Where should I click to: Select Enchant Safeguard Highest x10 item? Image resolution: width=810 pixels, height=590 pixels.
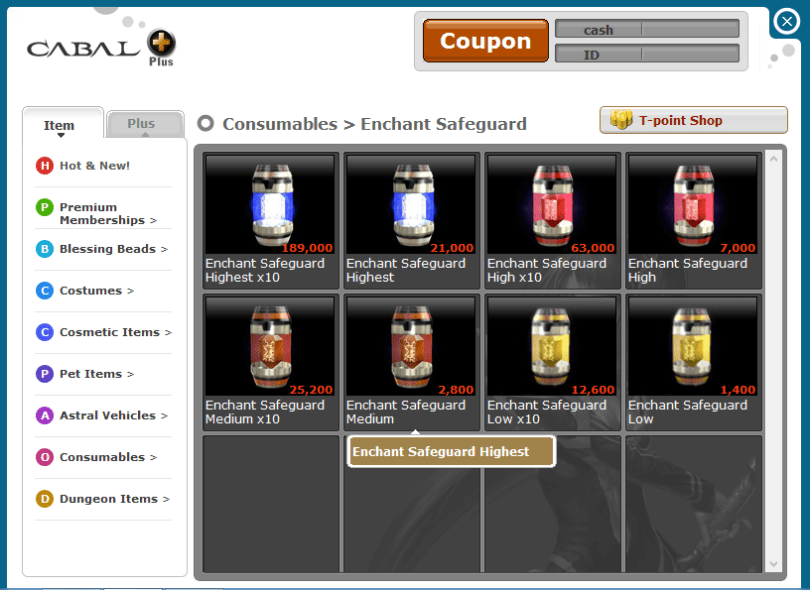click(271, 221)
